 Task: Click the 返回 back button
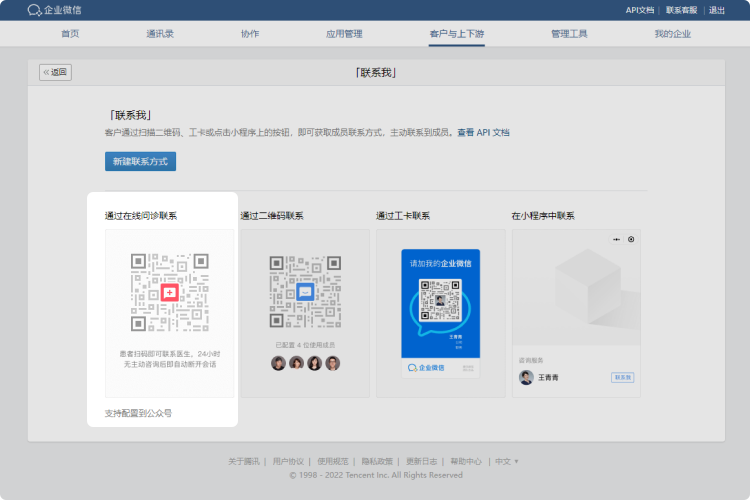[55, 72]
